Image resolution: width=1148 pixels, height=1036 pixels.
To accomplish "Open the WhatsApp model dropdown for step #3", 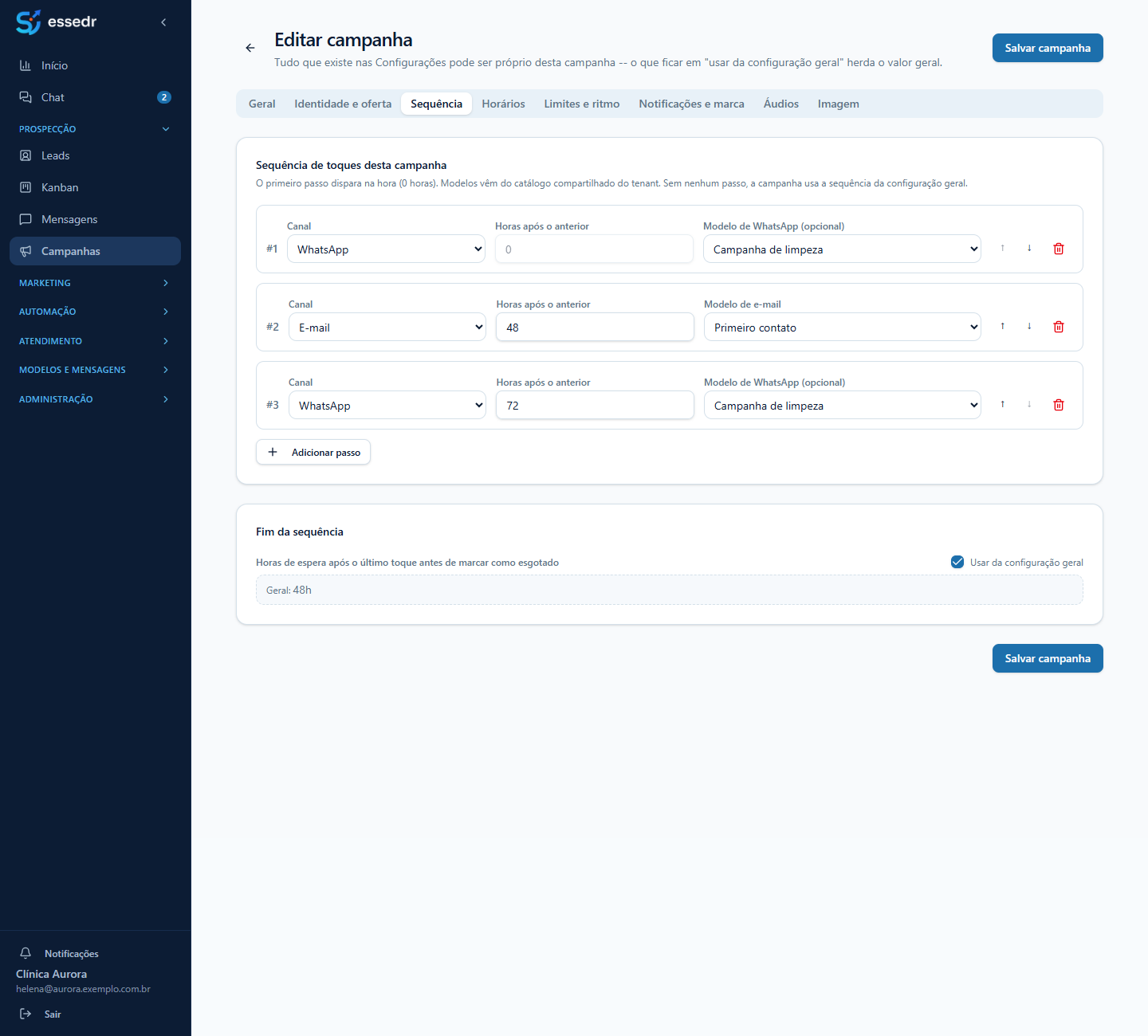I will click(843, 405).
